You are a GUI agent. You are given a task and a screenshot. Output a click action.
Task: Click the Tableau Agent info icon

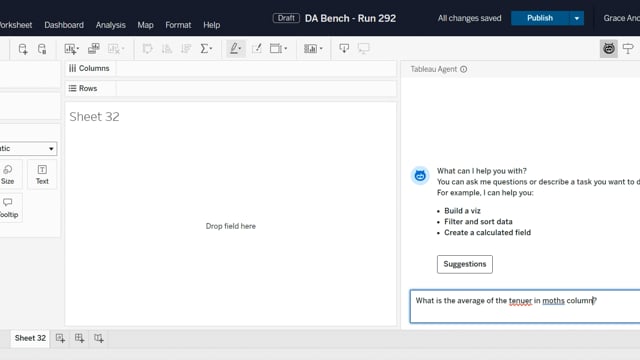pos(464,69)
